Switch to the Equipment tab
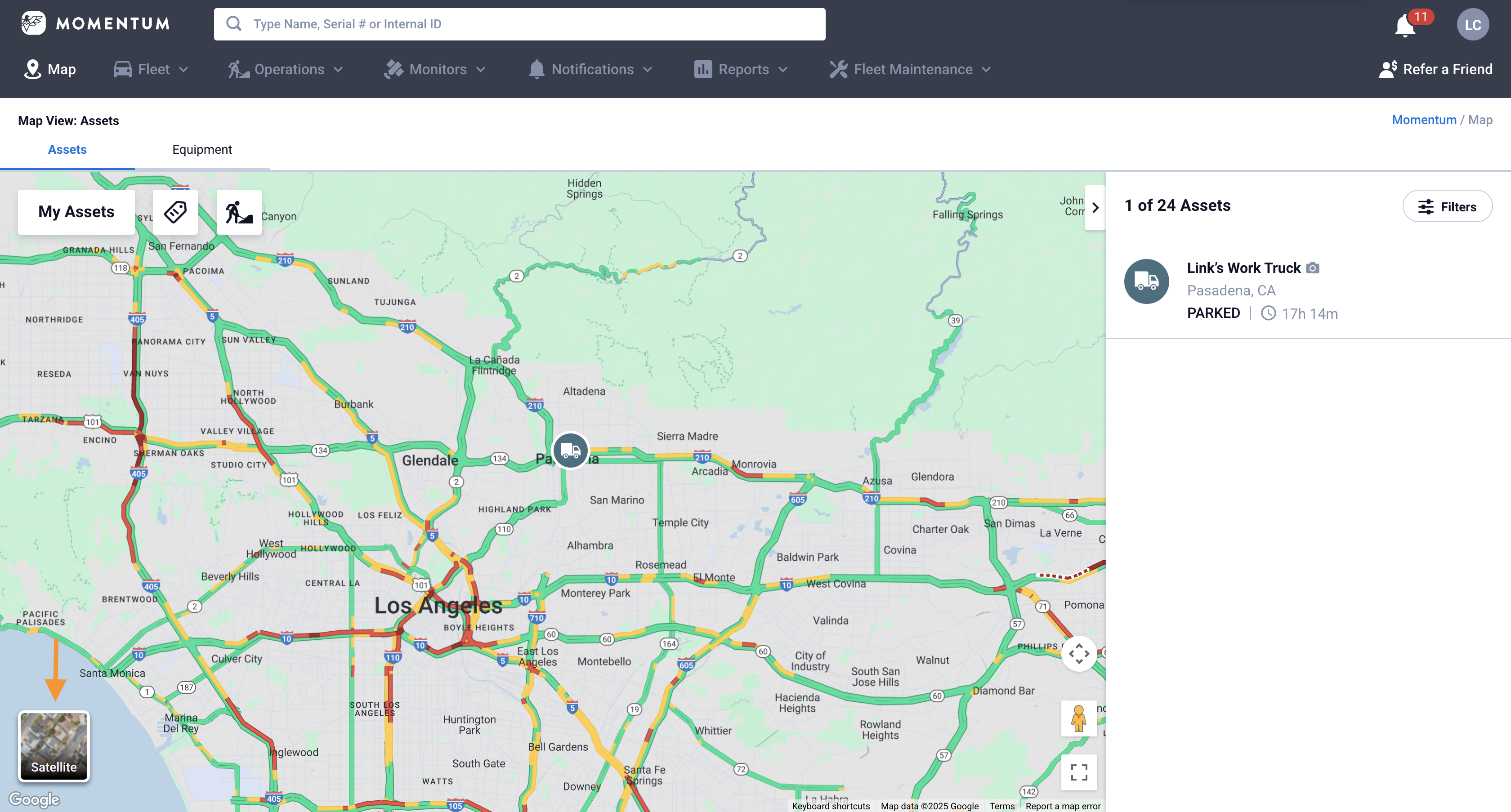 tap(202, 150)
